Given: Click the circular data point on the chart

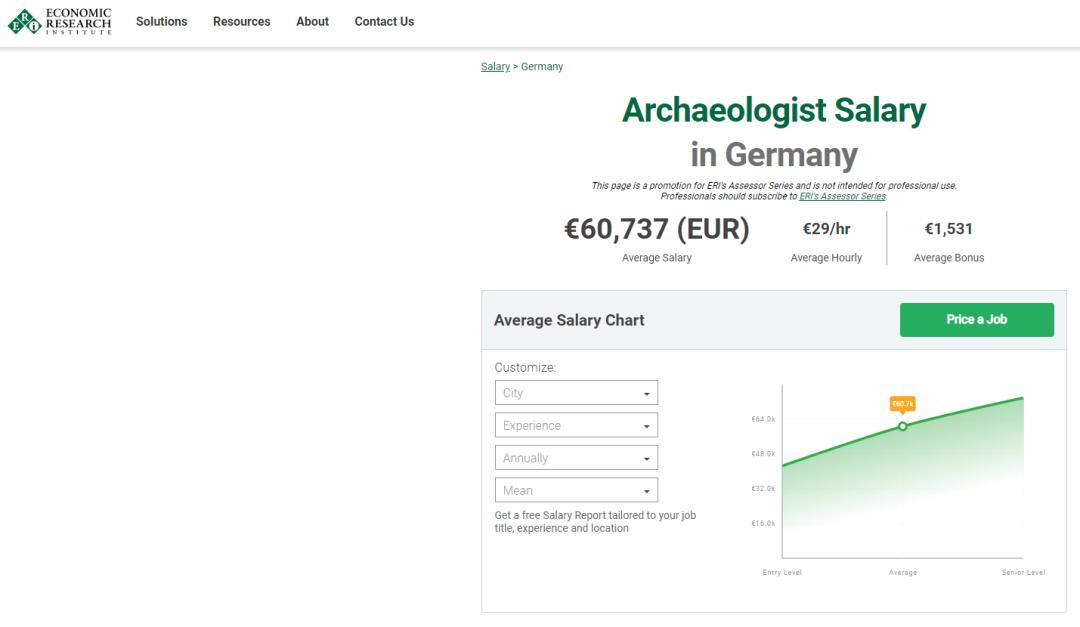Looking at the screenshot, I should (902, 426).
